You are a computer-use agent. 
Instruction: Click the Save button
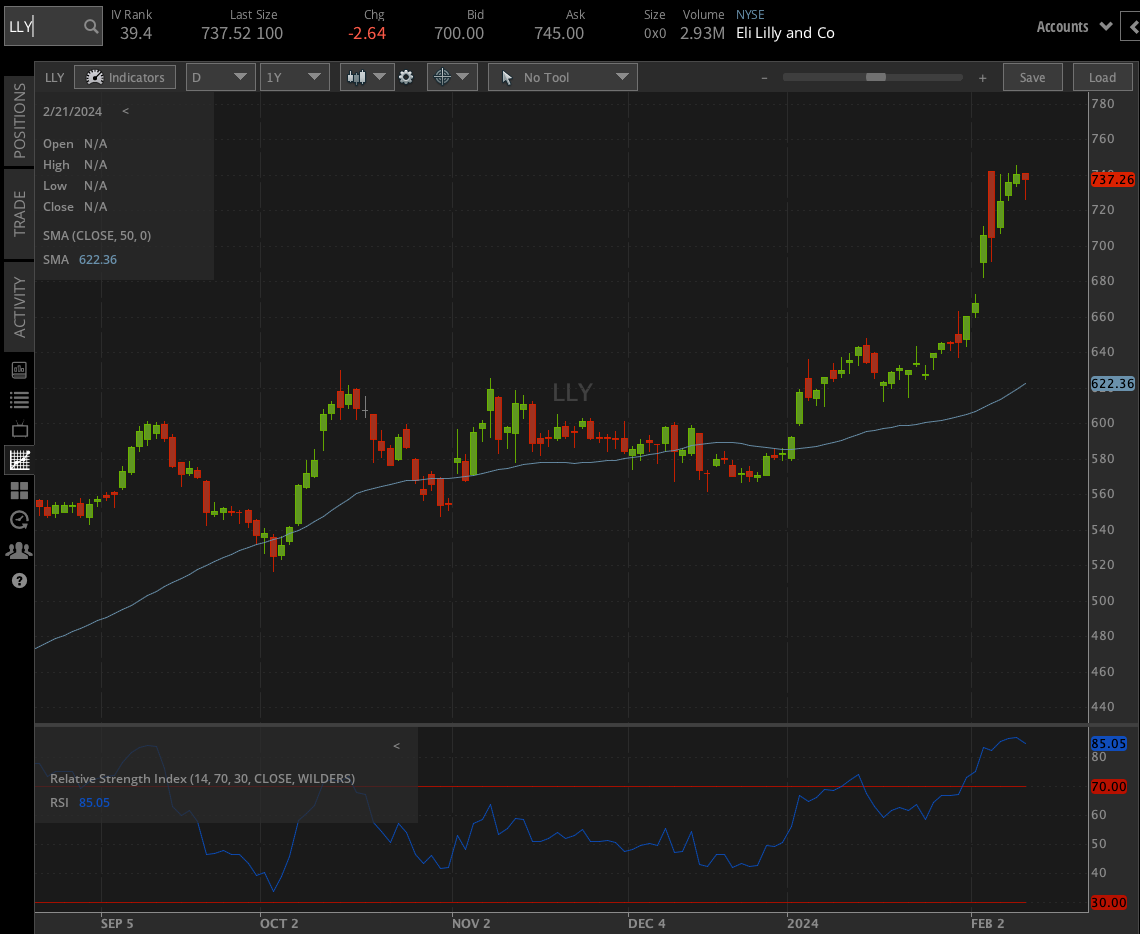click(1033, 77)
